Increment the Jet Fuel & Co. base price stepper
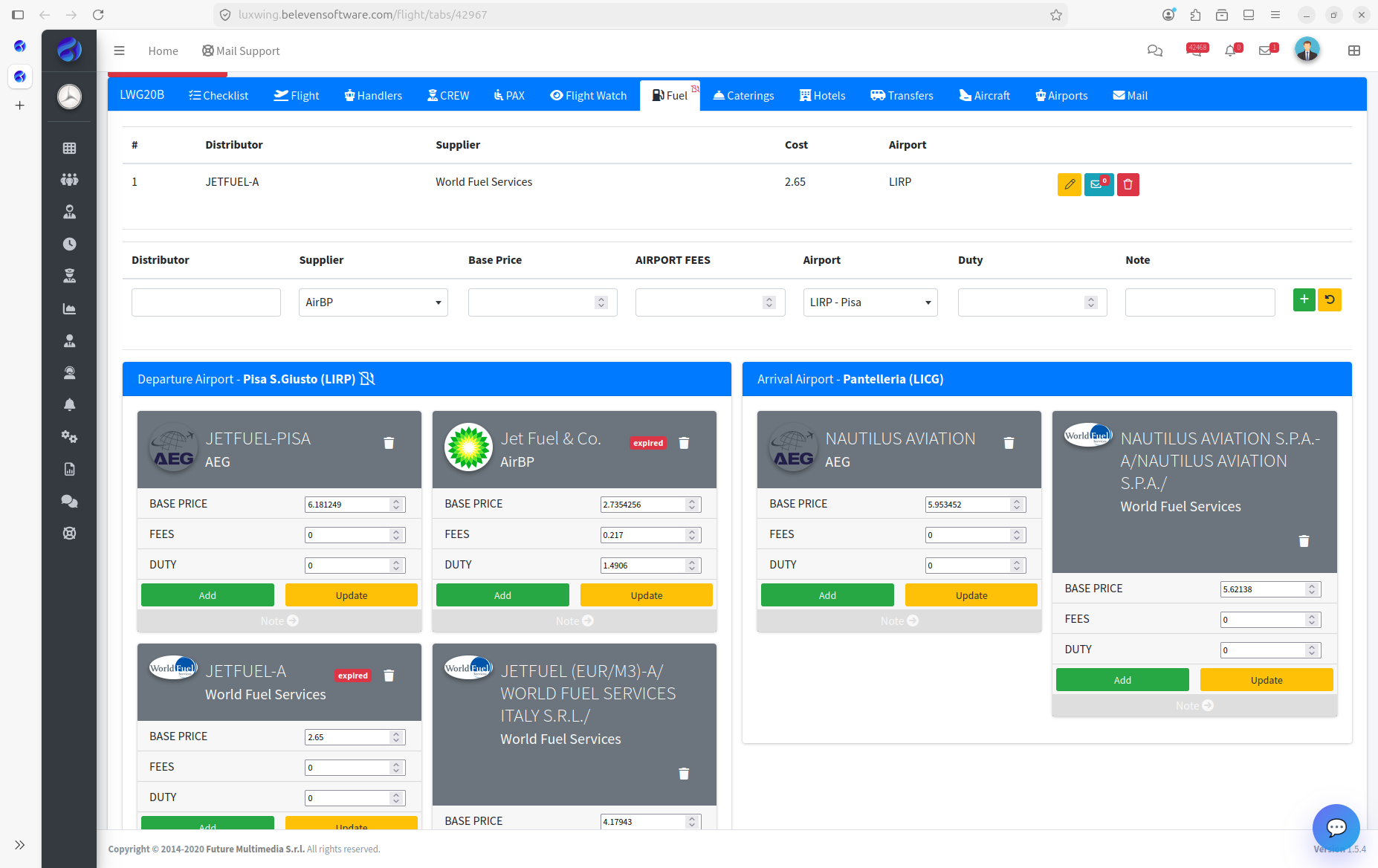 coord(692,501)
